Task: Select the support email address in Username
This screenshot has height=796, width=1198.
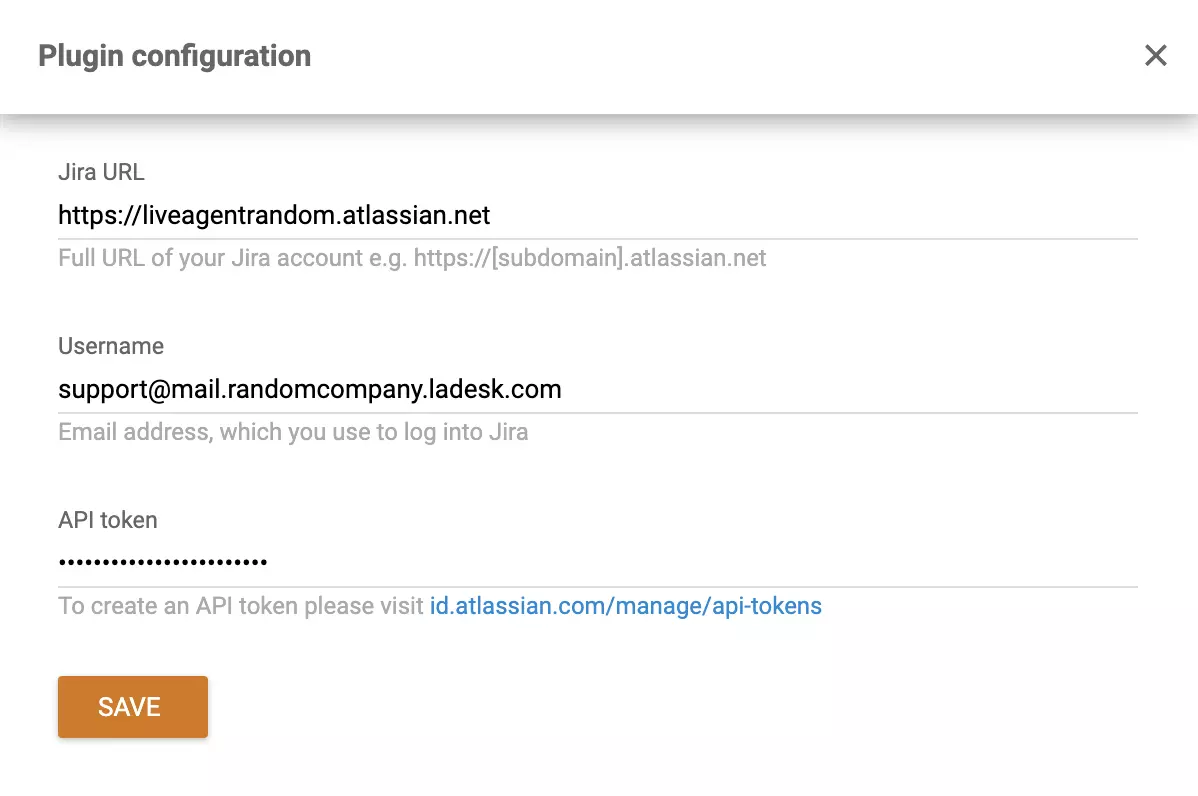Action: pos(310,389)
